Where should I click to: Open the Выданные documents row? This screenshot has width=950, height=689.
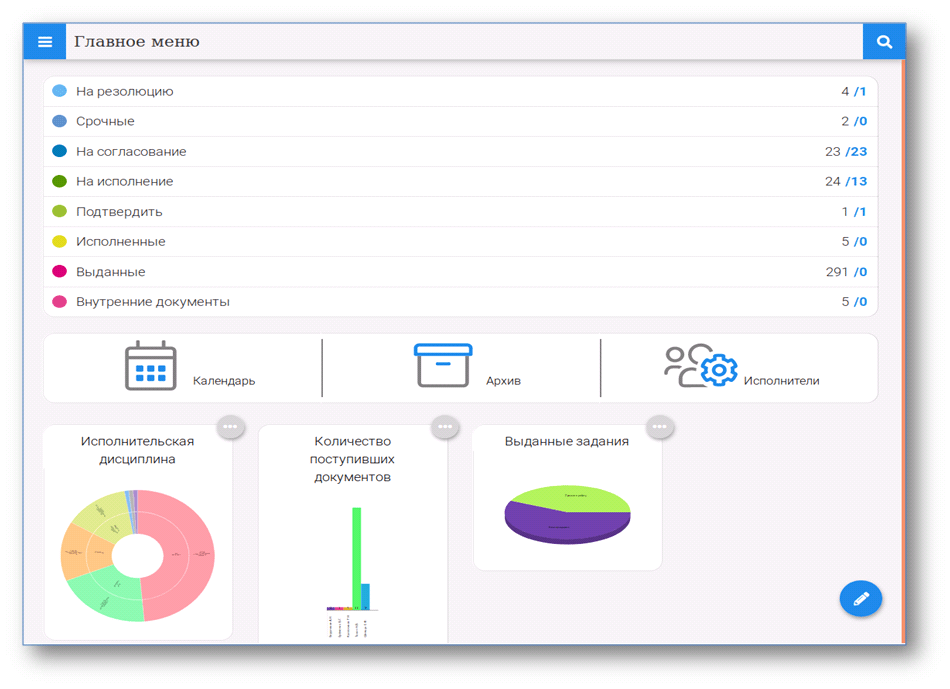tap(111, 271)
